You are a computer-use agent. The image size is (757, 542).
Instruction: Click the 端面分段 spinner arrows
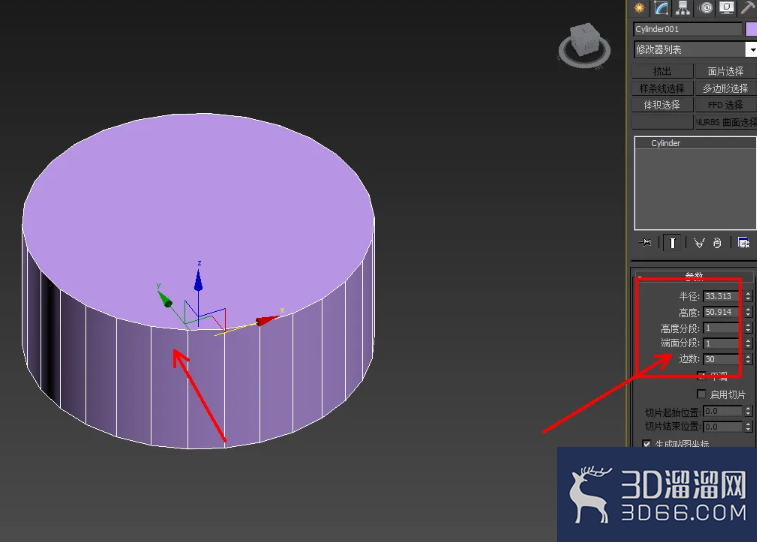(x=748, y=343)
